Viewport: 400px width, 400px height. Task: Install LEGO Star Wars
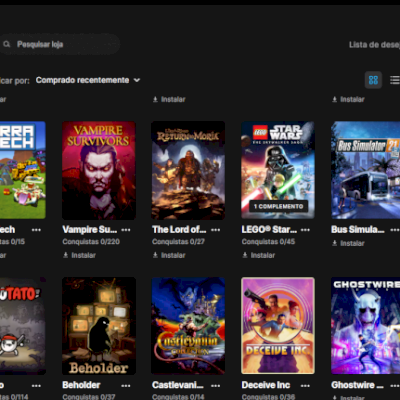[x=259, y=255]
